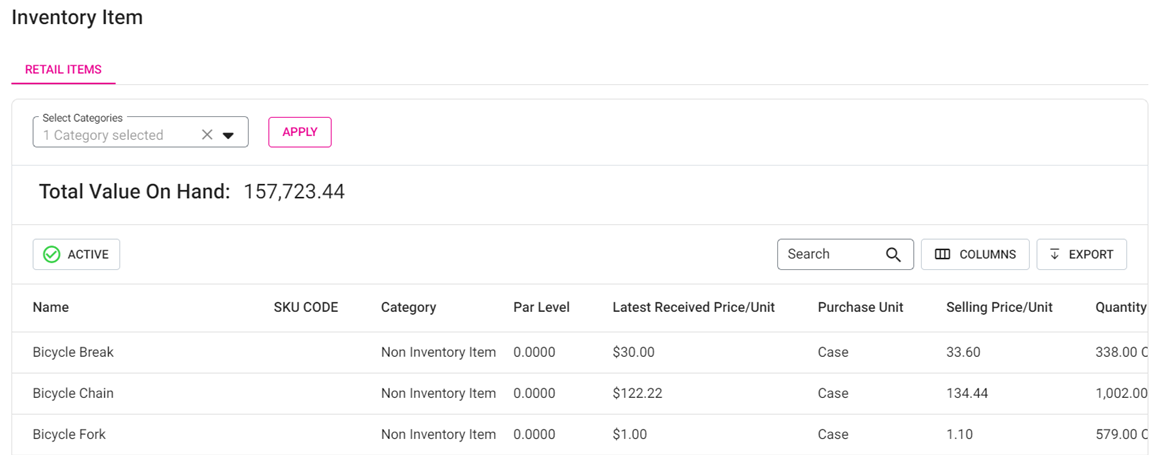Image resolution: width=1156 pixels, height=455 pixels.
Task: Click the EXPORT button
Action: [1081, 255]
